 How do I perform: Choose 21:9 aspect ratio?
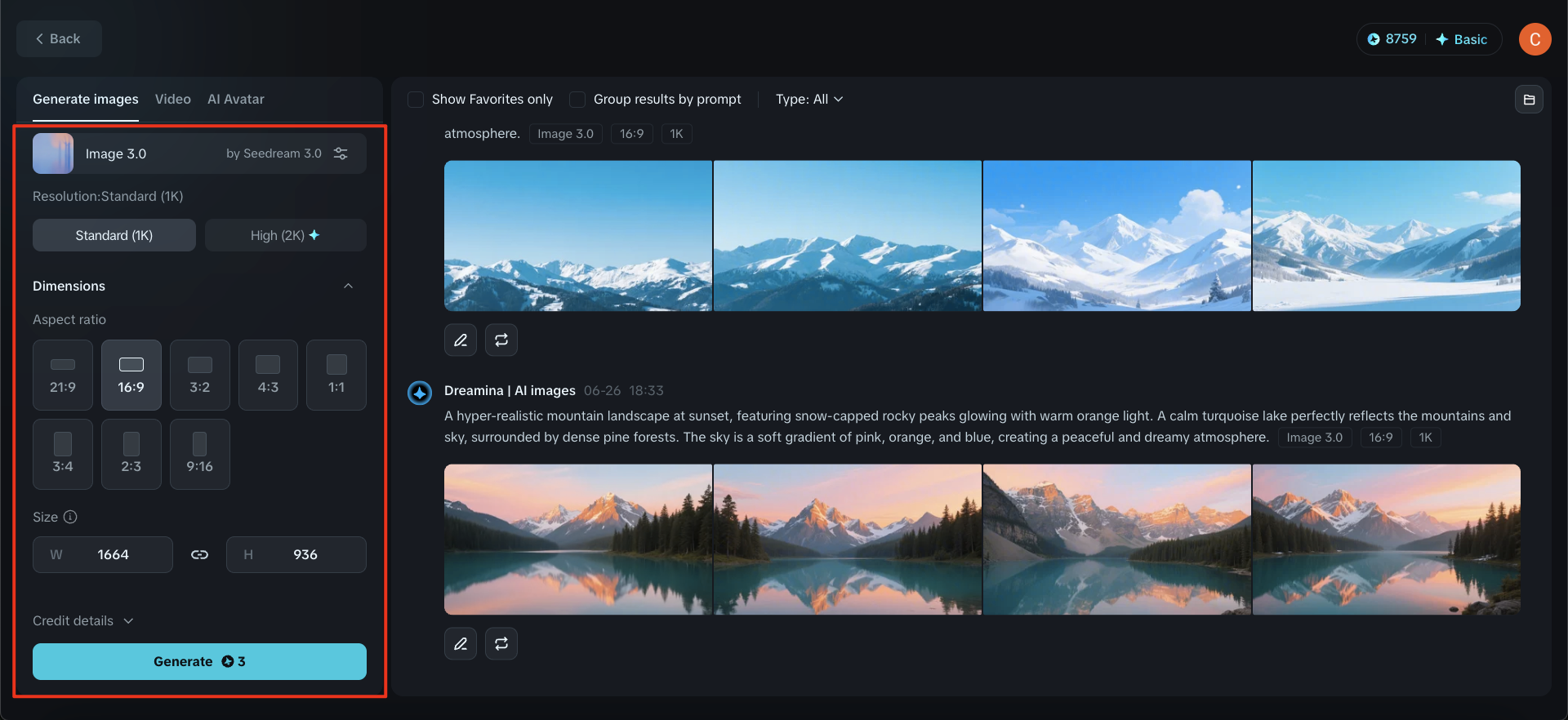(x=63, y=375)
